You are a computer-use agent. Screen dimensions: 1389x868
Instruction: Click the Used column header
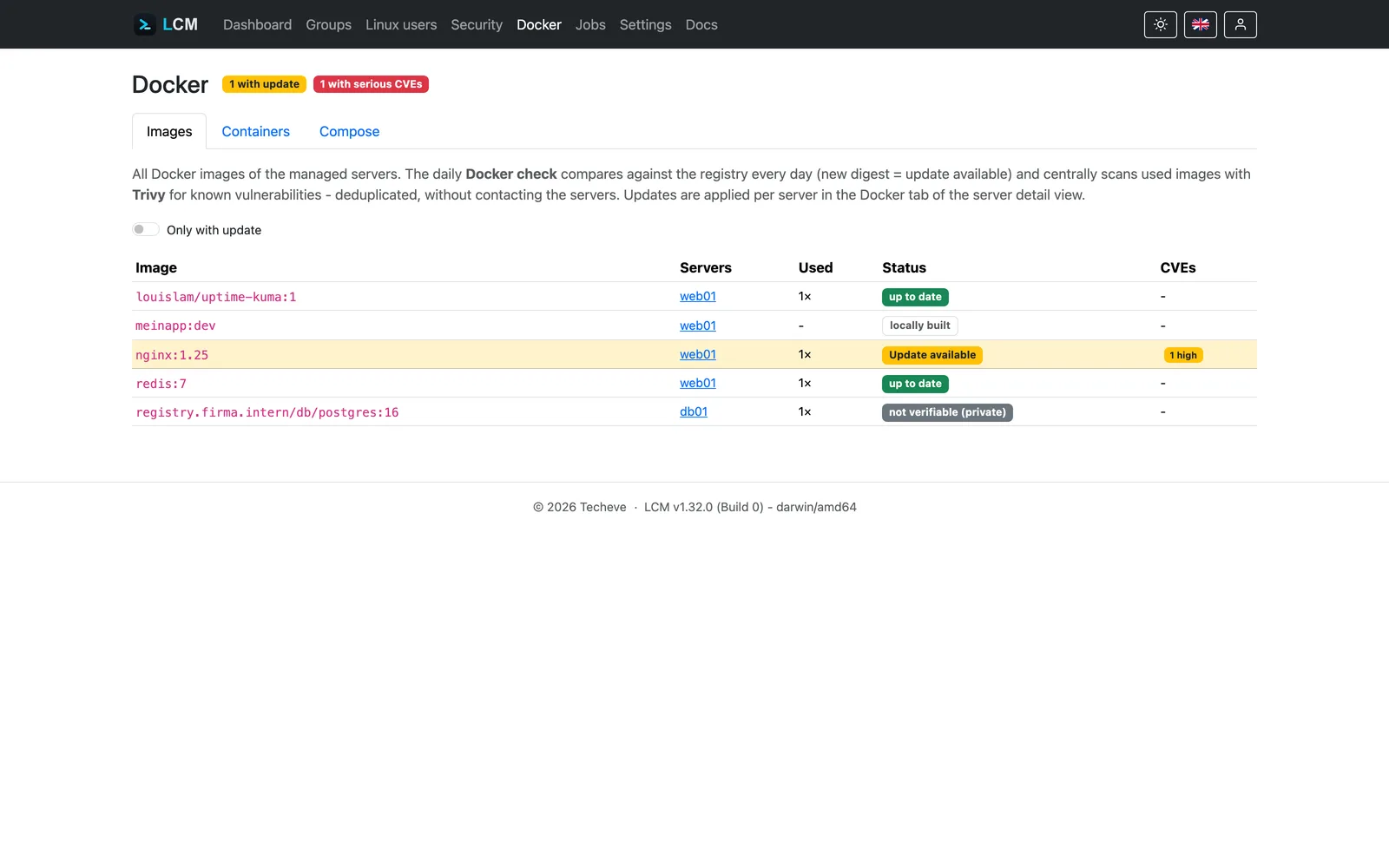click(x=815, y=267)
